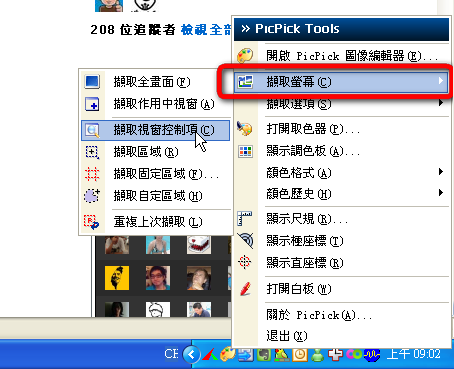Click the orange clock tray icon
Viewport: 454px width, 369px height.
300,354
